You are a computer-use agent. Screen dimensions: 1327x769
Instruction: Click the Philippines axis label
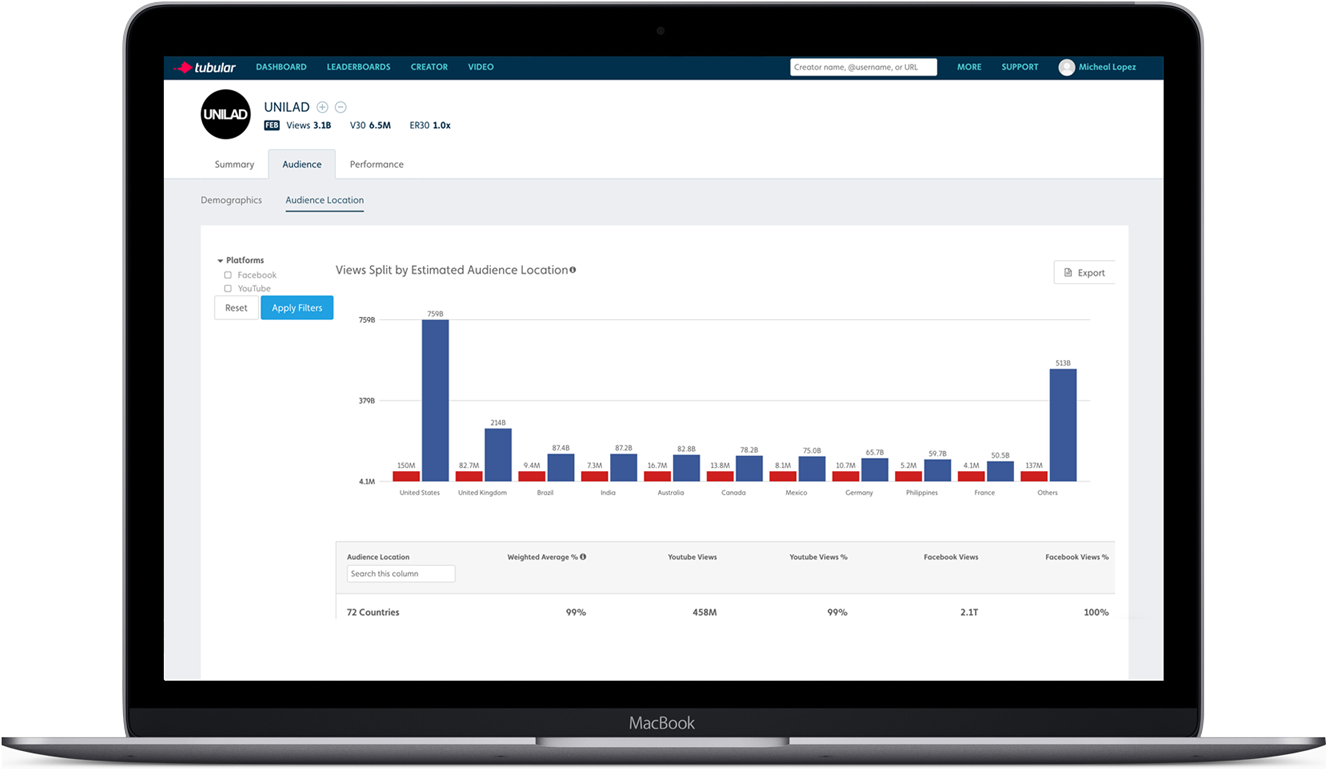click(922, 493)
